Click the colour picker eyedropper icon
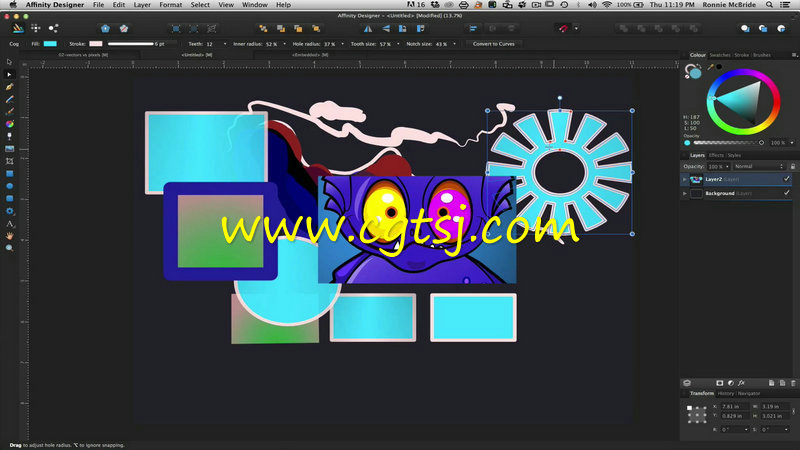Image resolution: width=800 pixels, height=450 pixels. pyautogui.click(x=710, y=67)
